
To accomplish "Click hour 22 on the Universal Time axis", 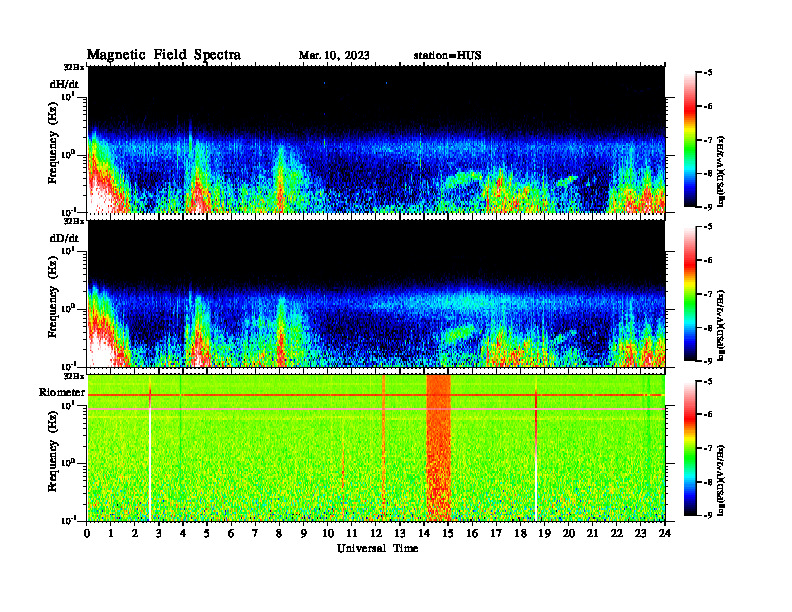I will coord(617,534).
